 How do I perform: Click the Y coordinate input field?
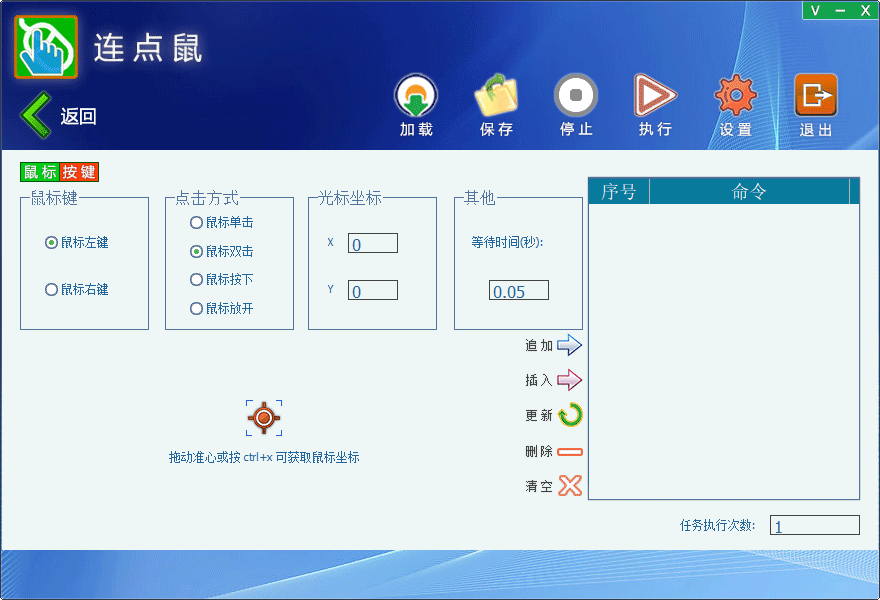[373, 291]
